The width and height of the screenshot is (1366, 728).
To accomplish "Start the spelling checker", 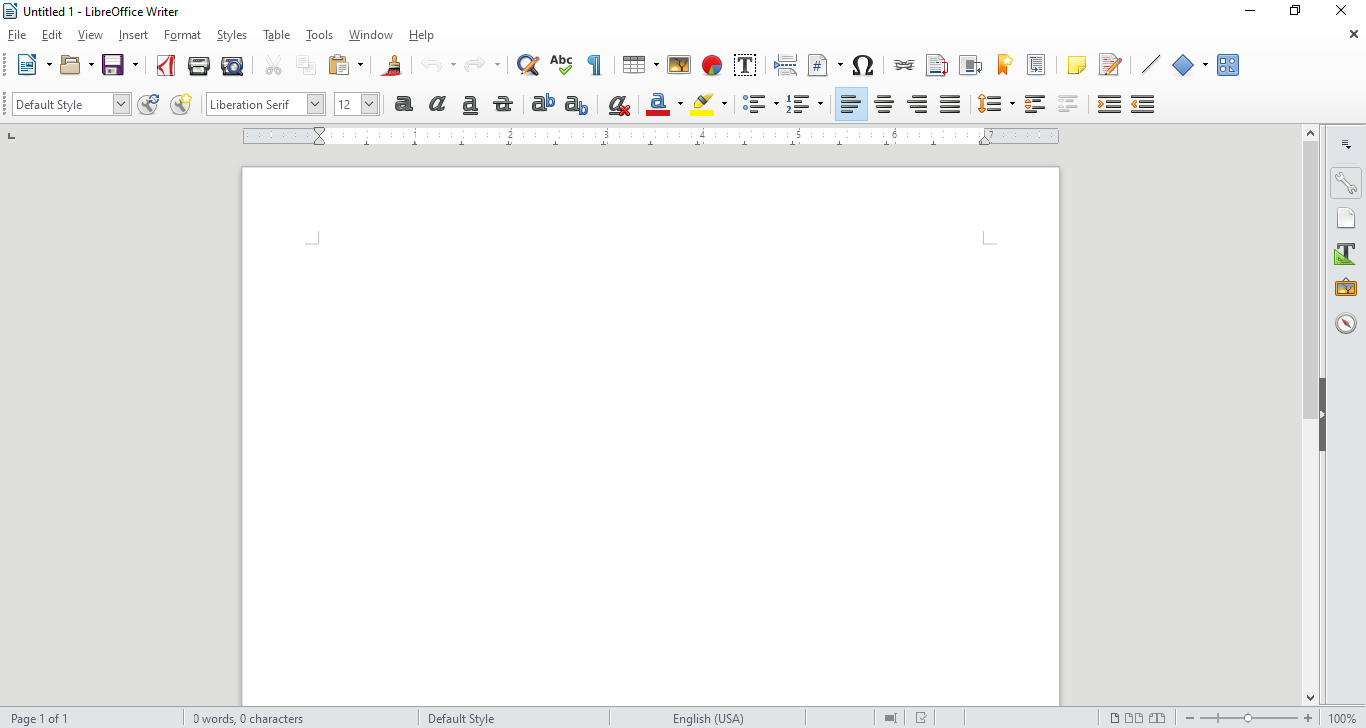I will [x=561, y=65].
